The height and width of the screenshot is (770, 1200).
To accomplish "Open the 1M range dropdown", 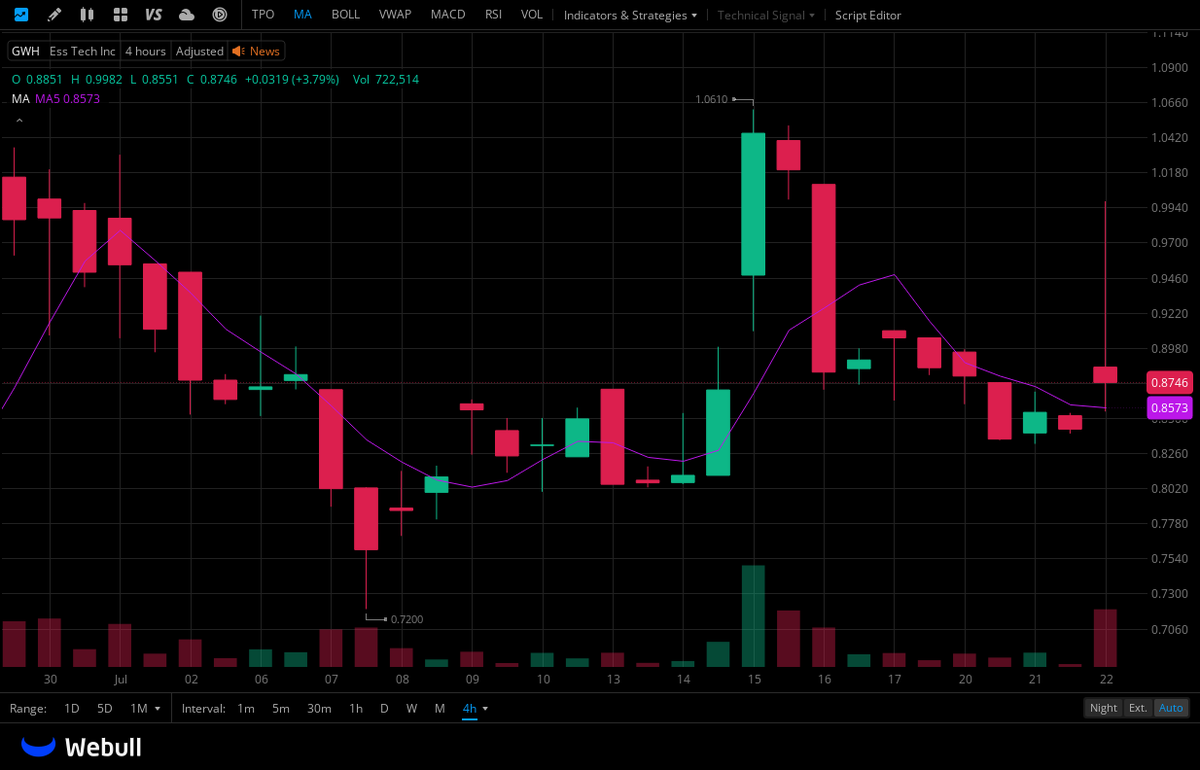I will 145,708.
